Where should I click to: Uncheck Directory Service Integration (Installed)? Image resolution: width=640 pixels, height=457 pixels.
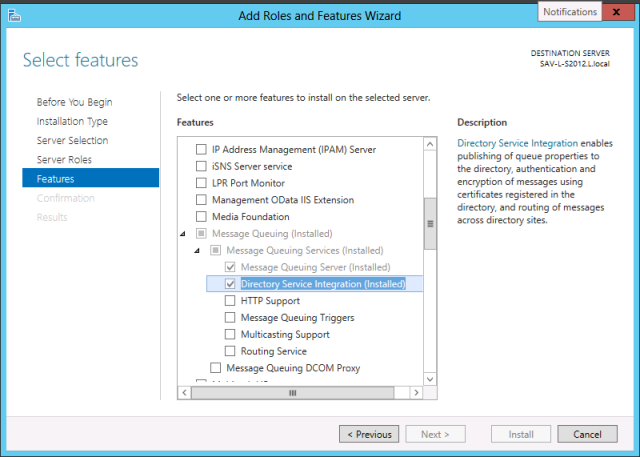(x=230, y=284)
